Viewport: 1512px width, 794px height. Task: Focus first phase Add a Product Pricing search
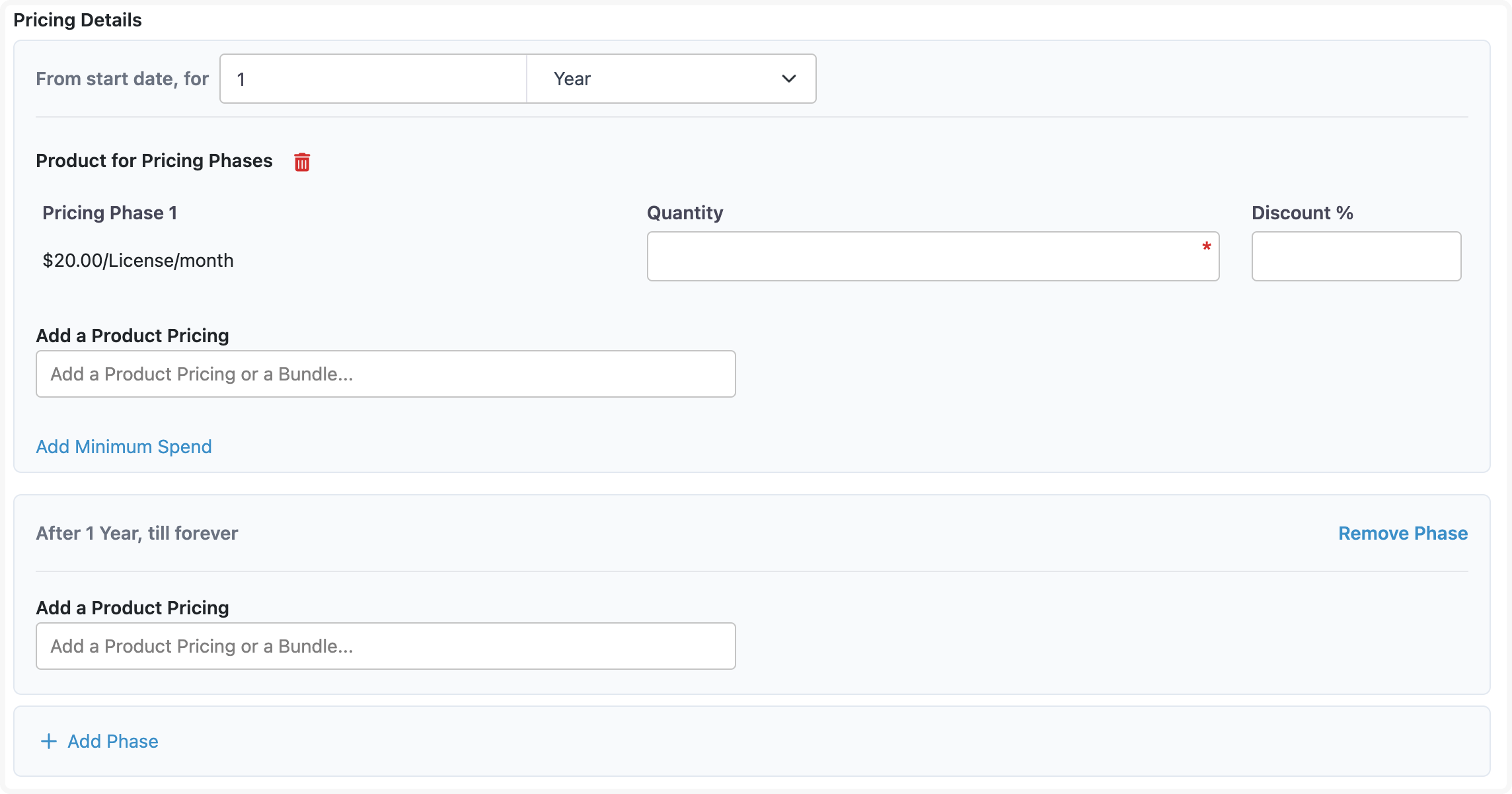(385, 374)
